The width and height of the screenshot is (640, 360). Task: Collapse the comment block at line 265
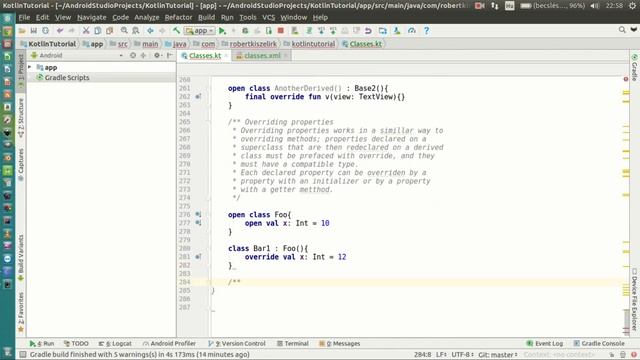[x=209, y=122]
